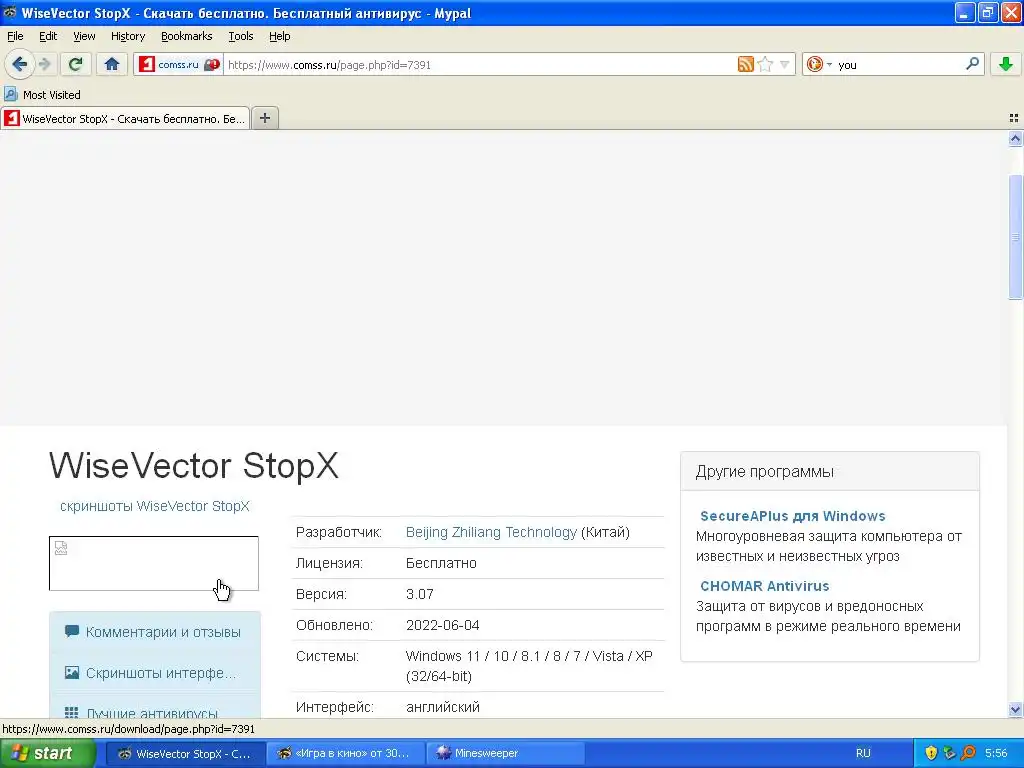This screenshot has width=1024, height=768.
Task: Open the Edit menu
Action: [48, 36]
